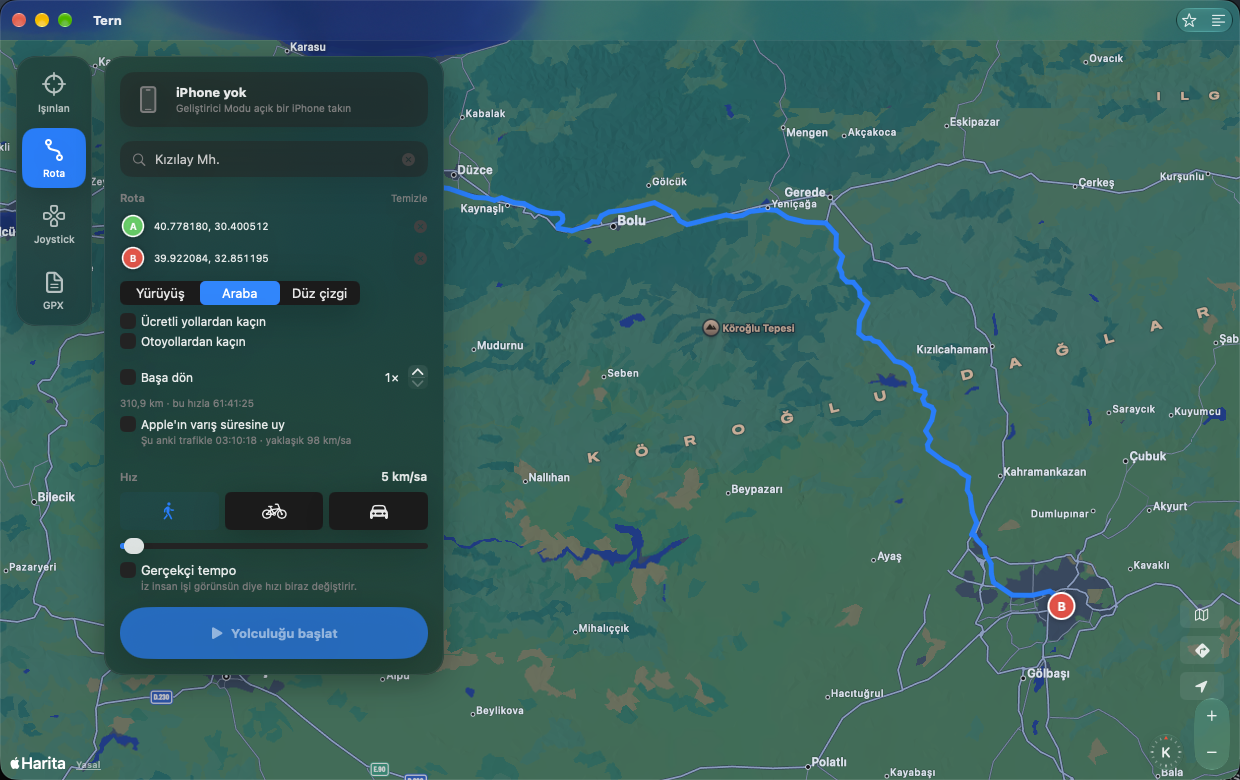Remove waypoint A from the route

pos(420,226)
